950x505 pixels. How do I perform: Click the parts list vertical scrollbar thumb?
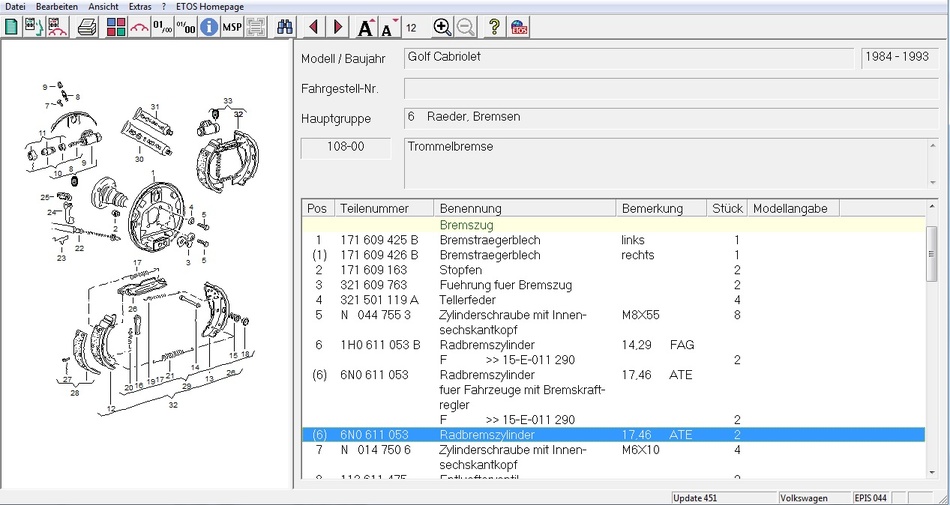point(932,255)
